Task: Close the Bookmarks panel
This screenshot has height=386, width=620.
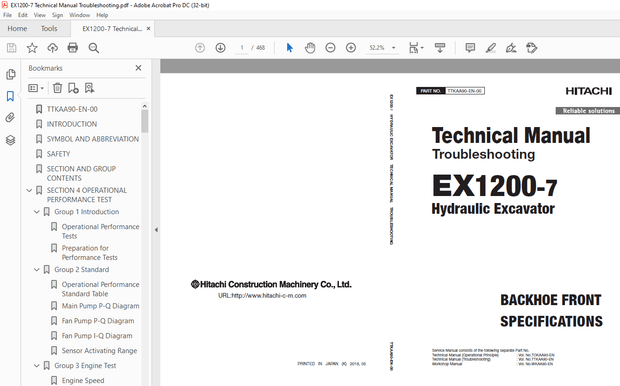Action: 138,68
